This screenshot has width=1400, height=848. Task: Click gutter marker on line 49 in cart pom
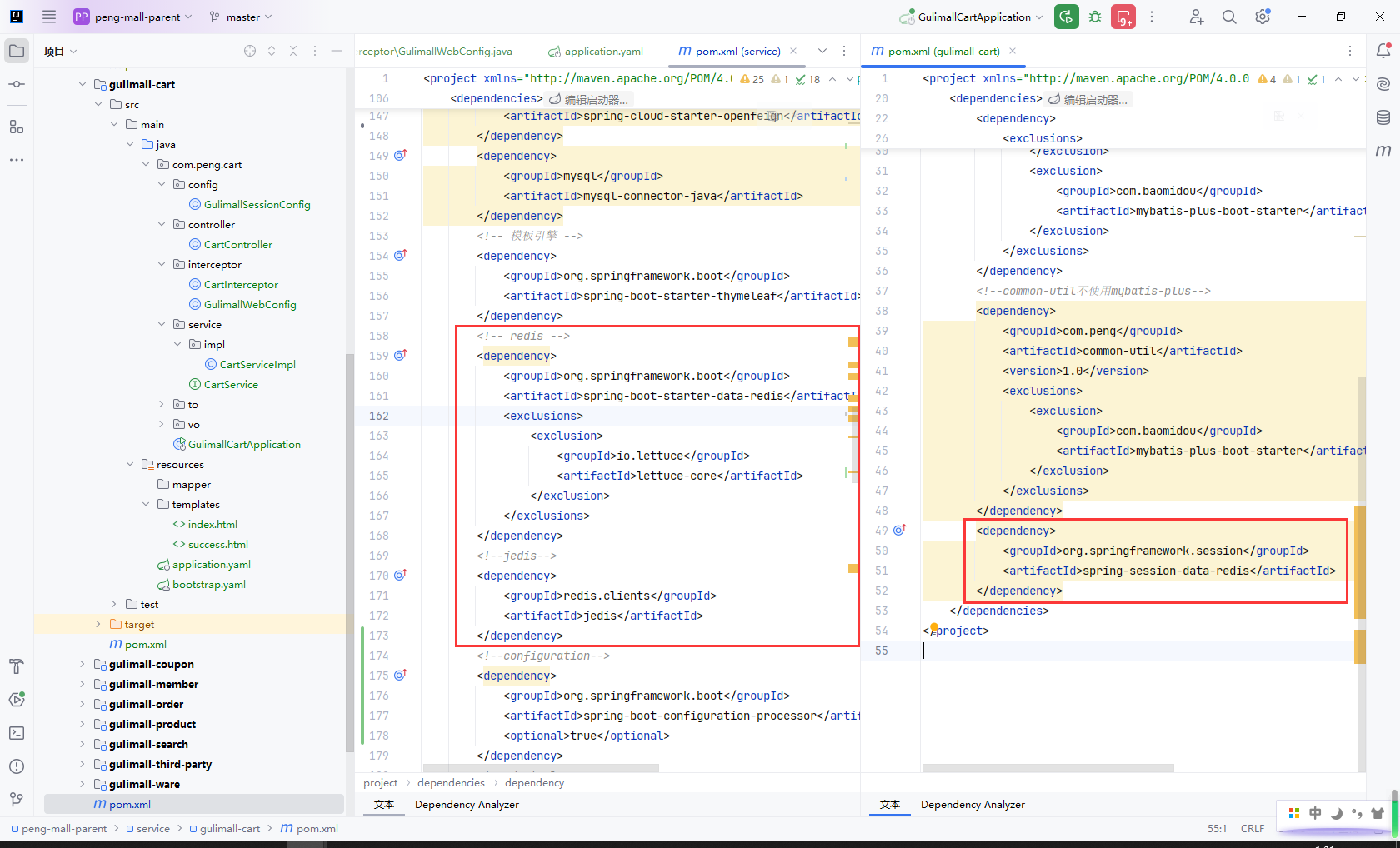coord(900,530)
